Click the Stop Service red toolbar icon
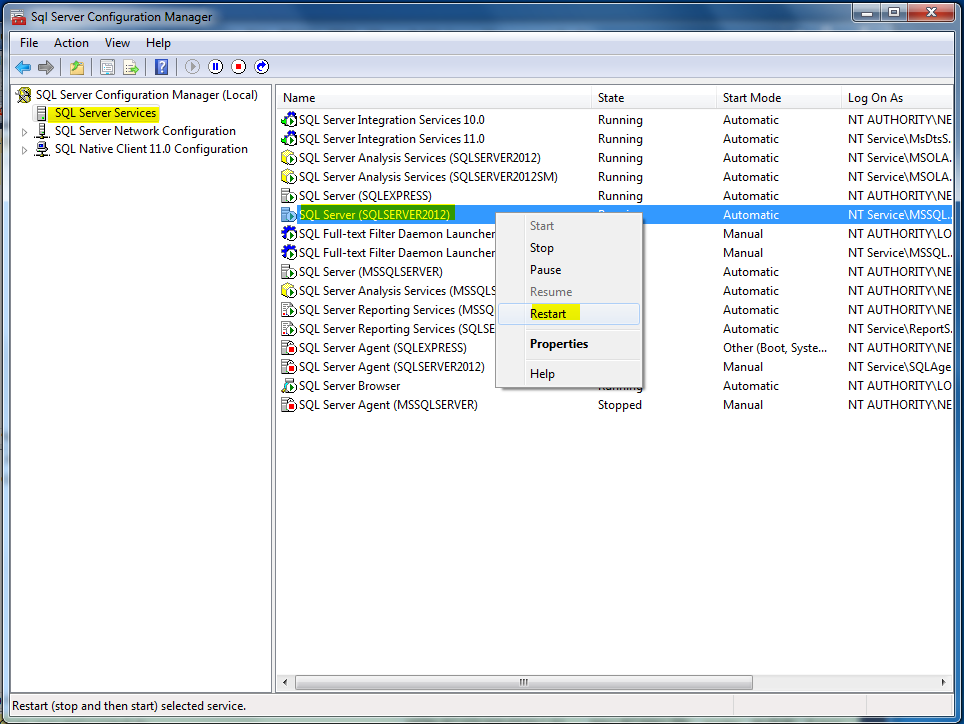This screenshot has height=724, width=964. 239,66
